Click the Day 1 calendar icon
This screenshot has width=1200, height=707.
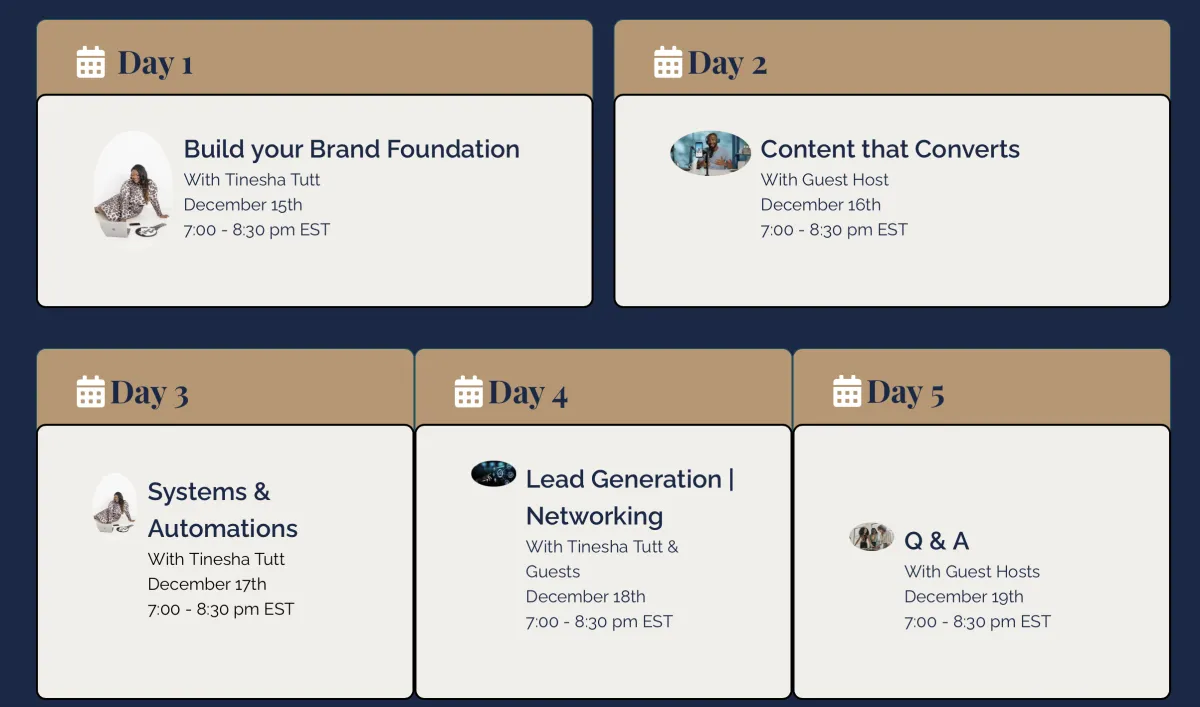click(91, 62)
